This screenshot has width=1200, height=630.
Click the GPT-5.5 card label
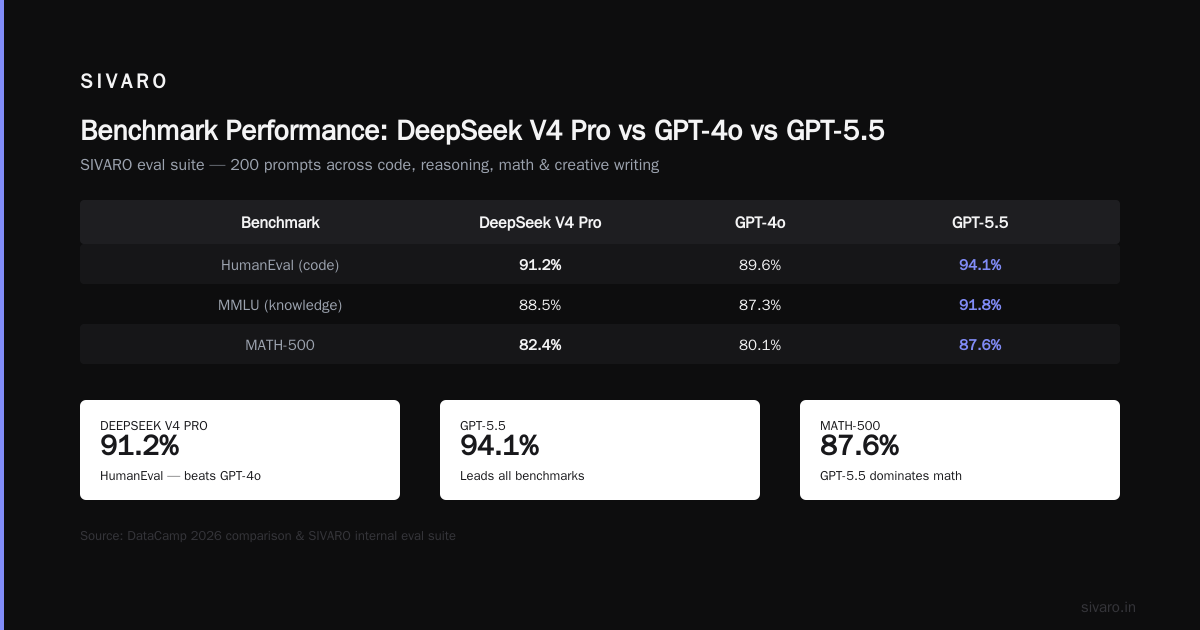tap(483, 426)
